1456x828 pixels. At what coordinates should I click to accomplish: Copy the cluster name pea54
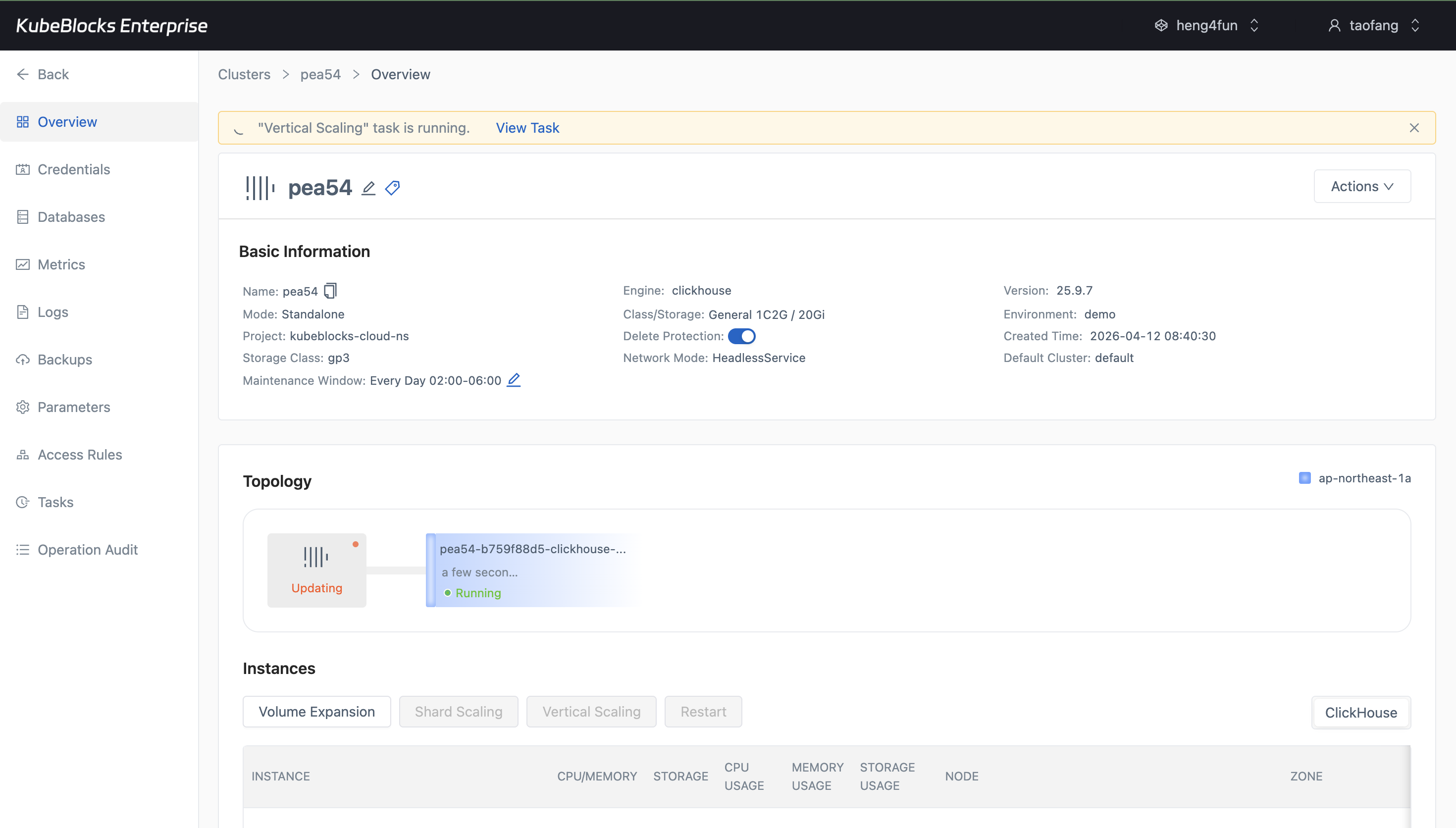pyautogui.click(x=330, y=291)
